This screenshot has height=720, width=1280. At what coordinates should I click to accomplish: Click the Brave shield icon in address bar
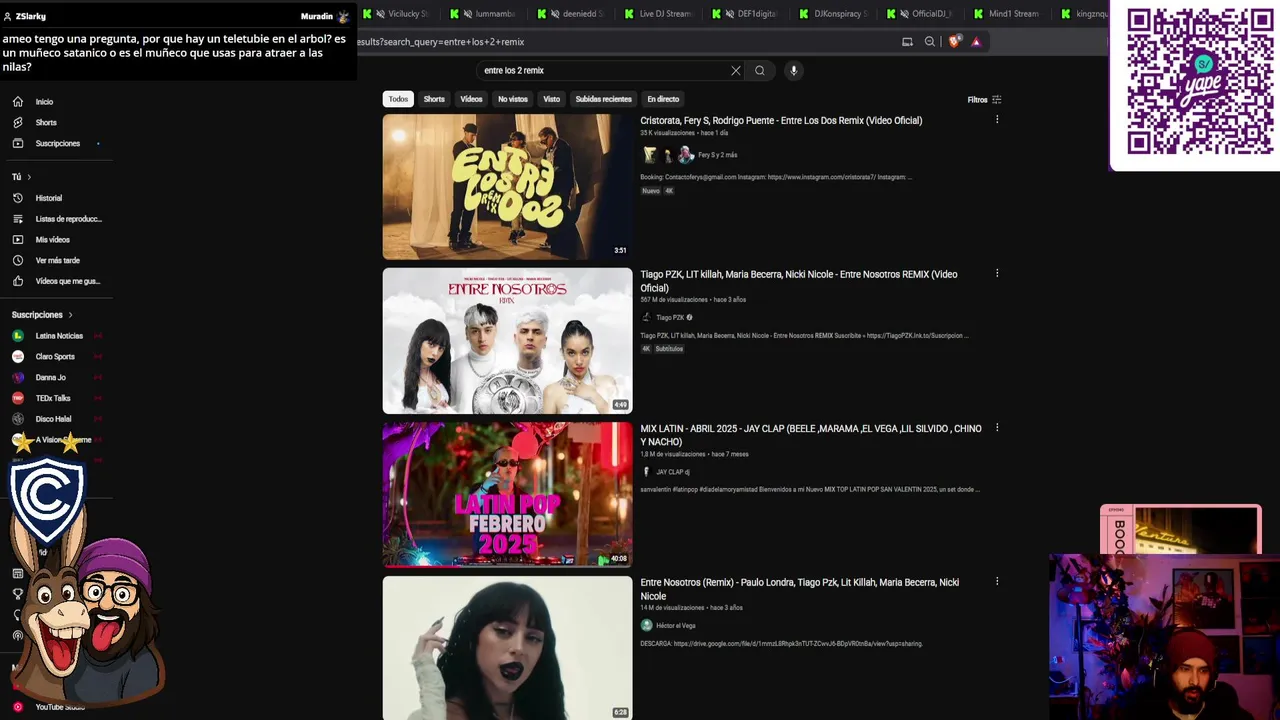click(x=954, y=41)
